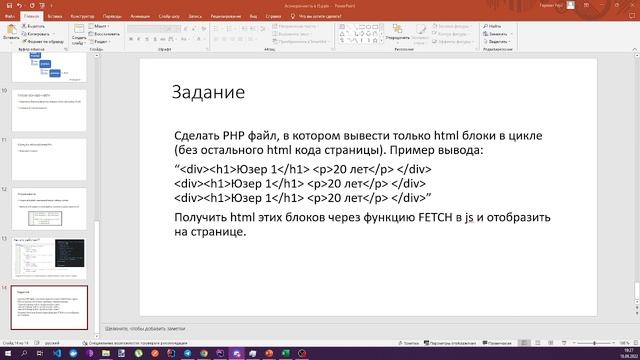Switch to slide sorter view

coord(538,343)
